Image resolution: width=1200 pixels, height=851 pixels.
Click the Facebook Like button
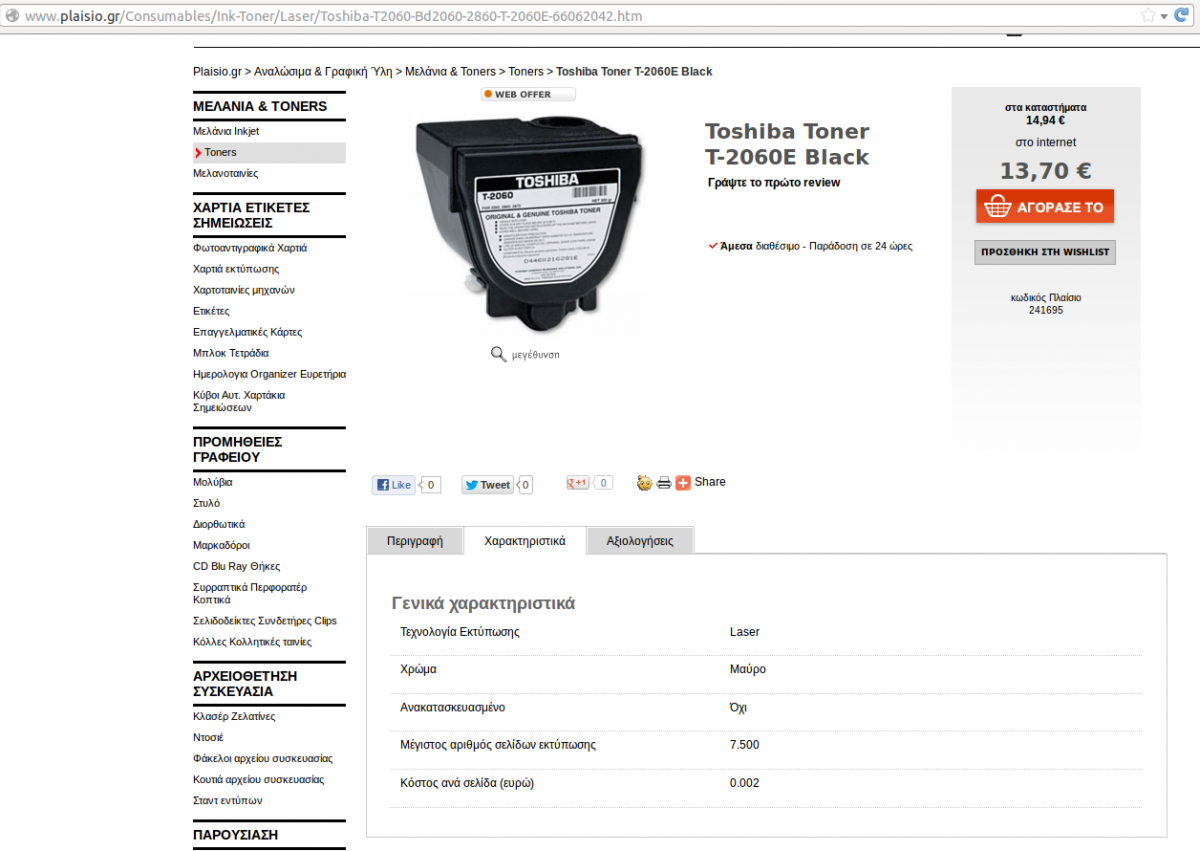pos(394,485)
